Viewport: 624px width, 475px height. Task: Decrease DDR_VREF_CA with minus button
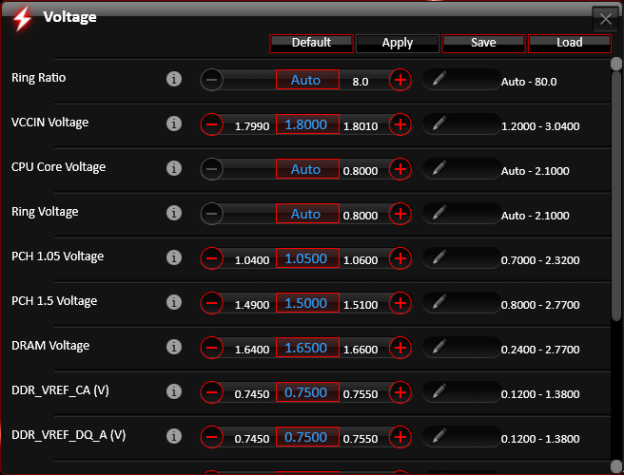point(212,393)
